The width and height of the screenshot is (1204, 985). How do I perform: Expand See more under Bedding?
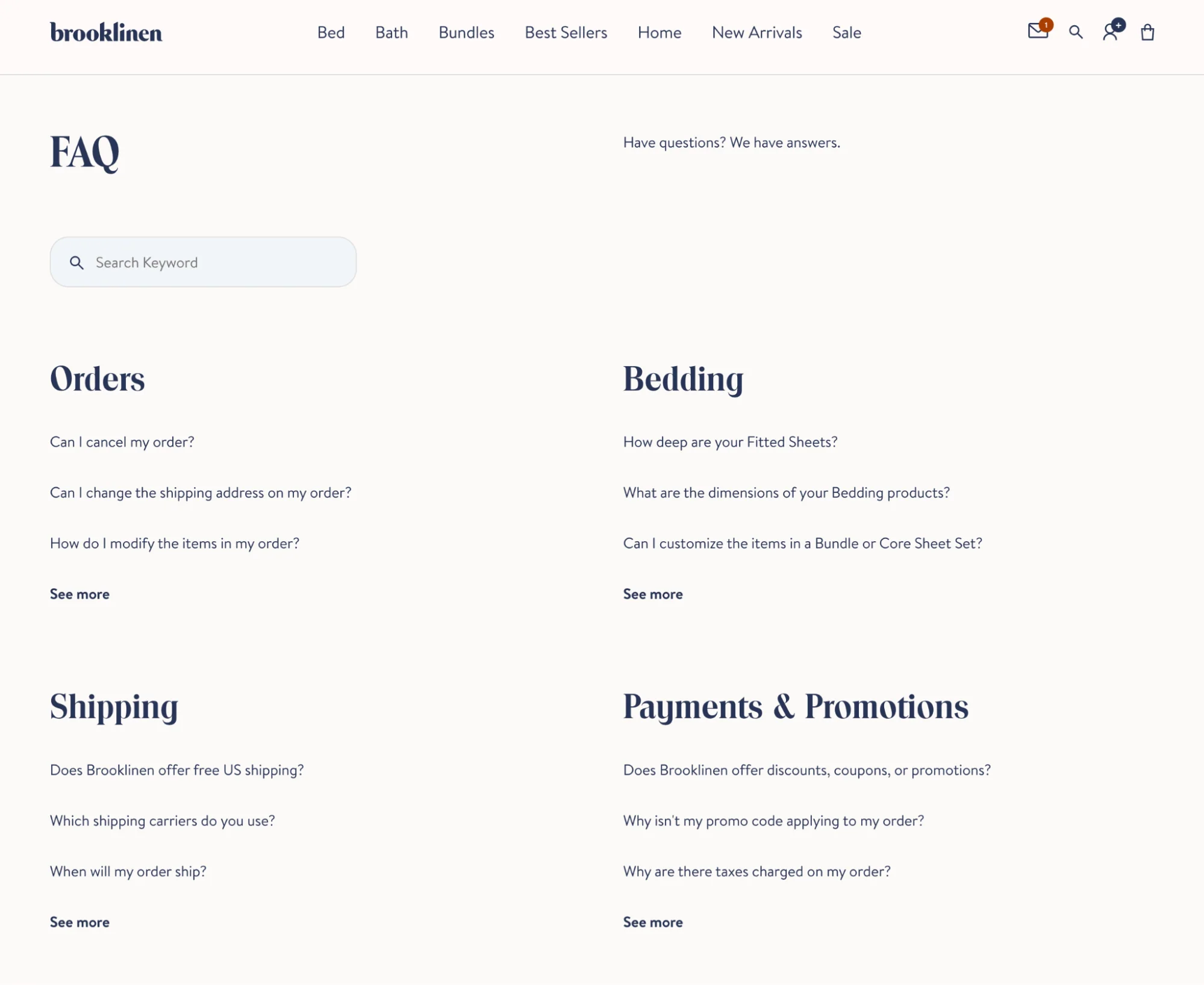click(652, 594)
